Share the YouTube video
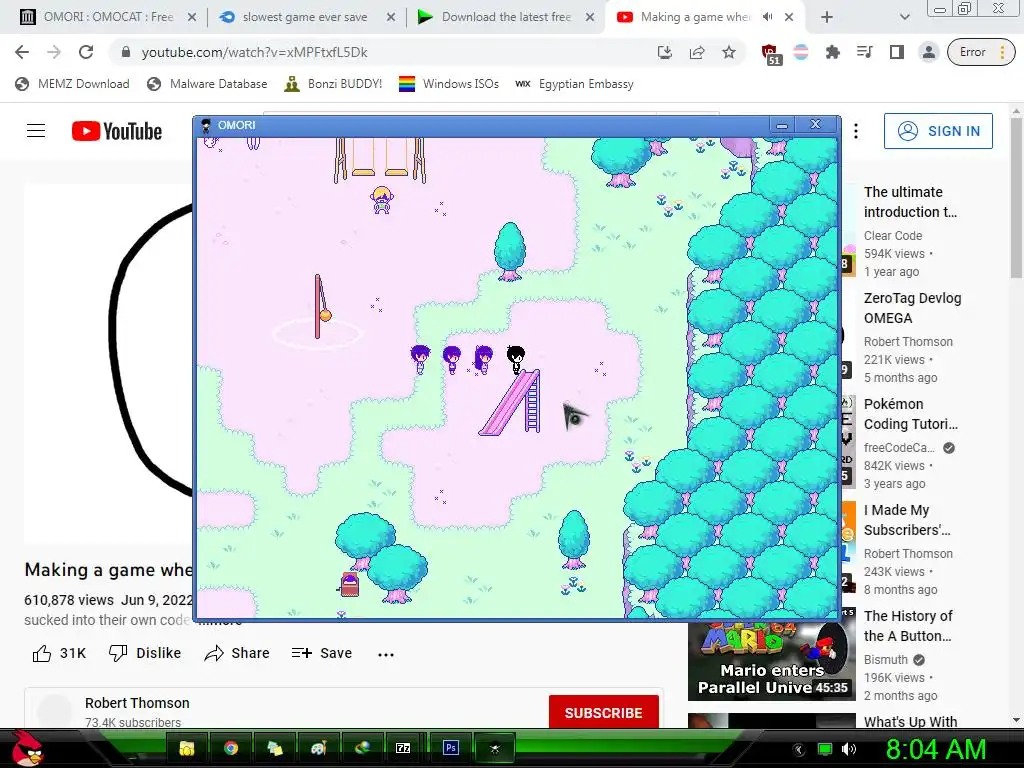 point(236,653)
